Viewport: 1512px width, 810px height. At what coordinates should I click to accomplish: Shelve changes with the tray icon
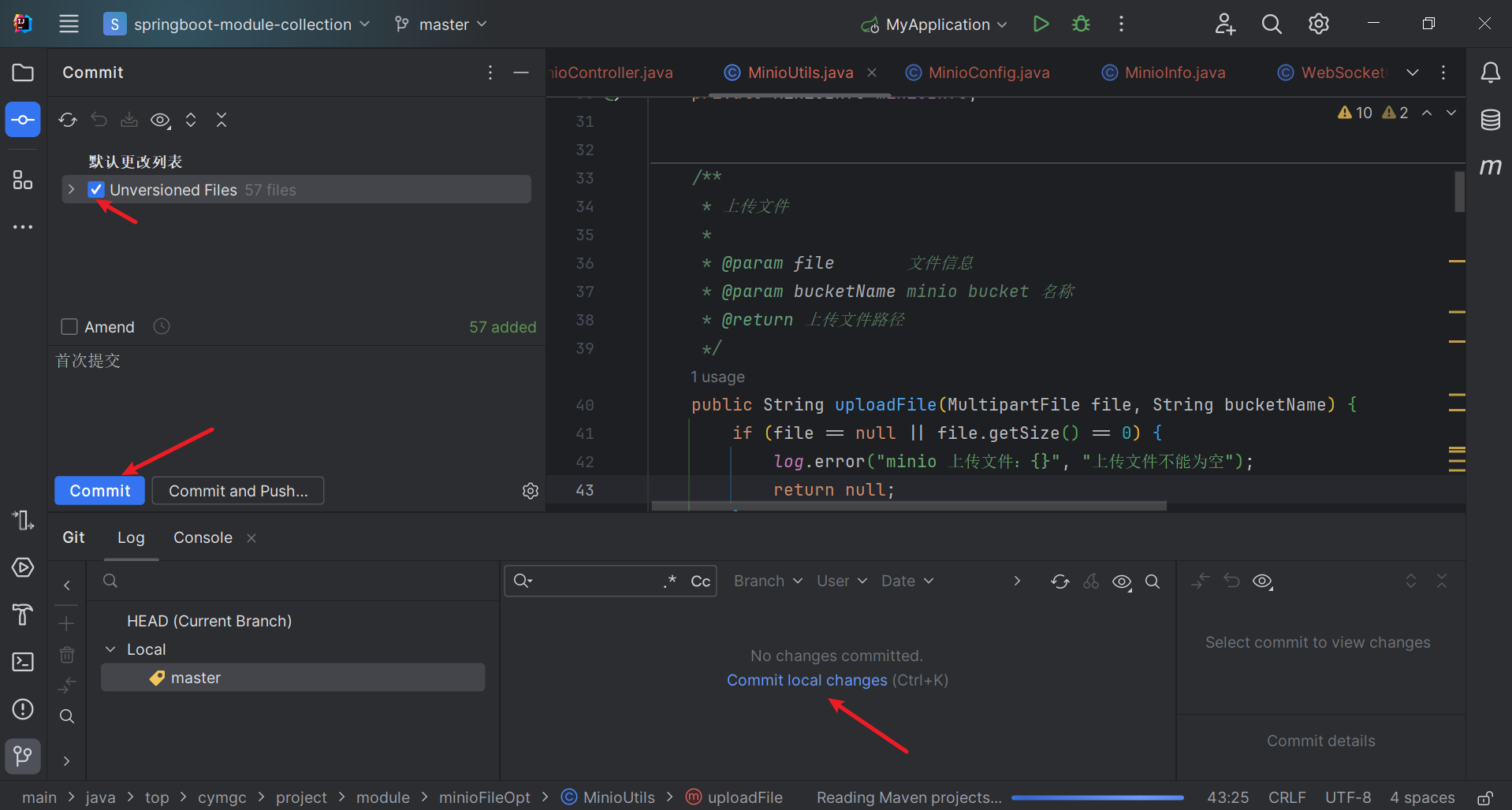pos(129,120)
